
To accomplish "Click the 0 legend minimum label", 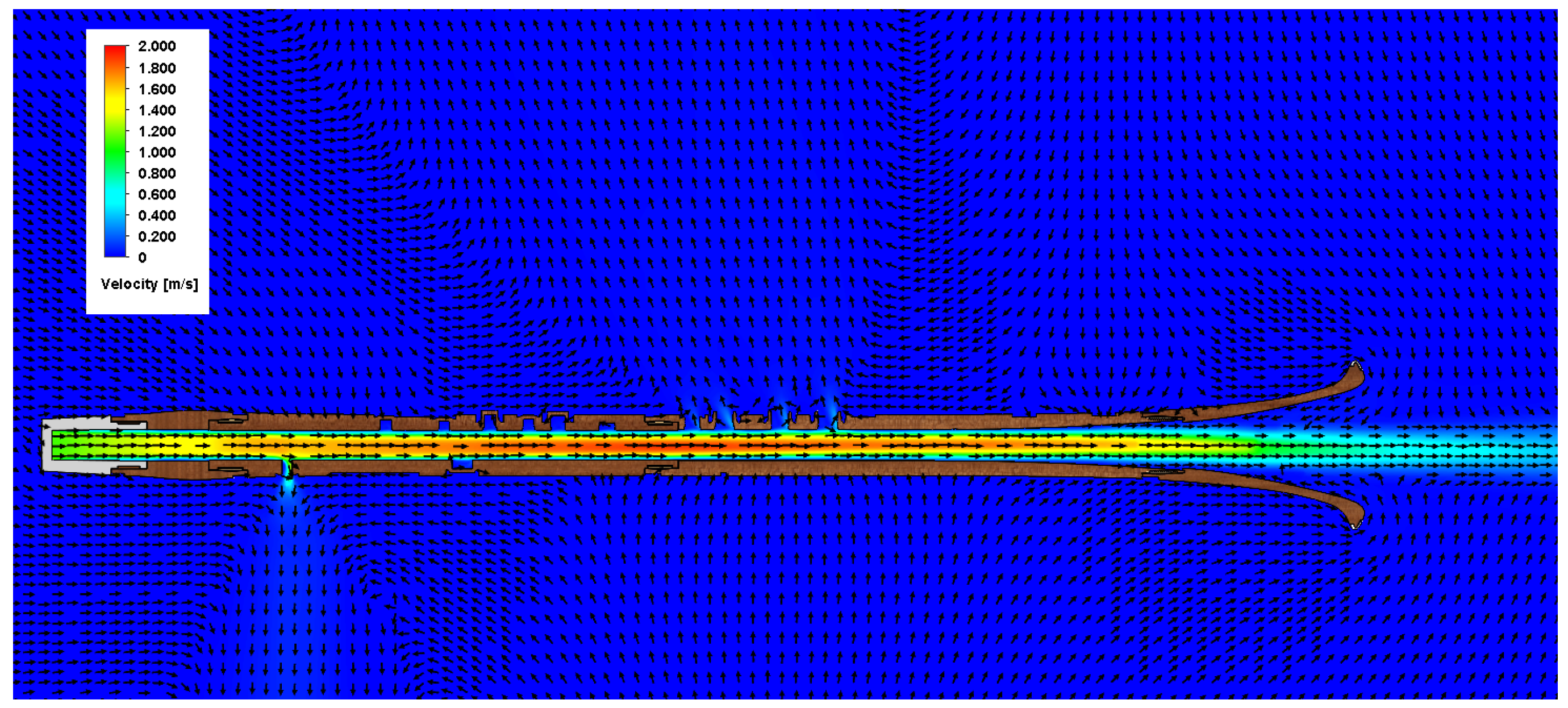I will (x=143, y=257).
